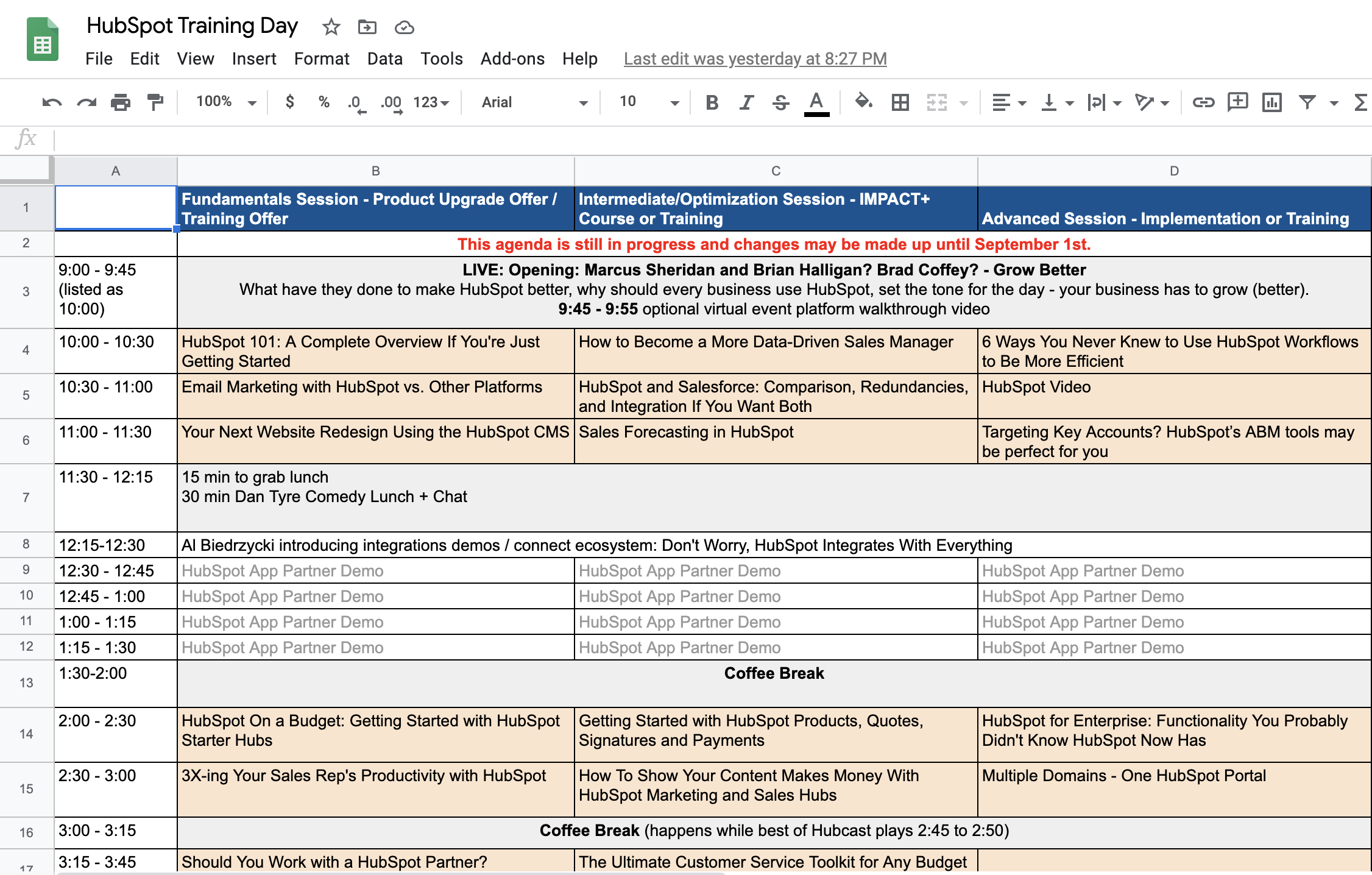Viewport: 1372px width, 875px height.
Task: Click the Undo arrow
Action: [x=52, y=102]
